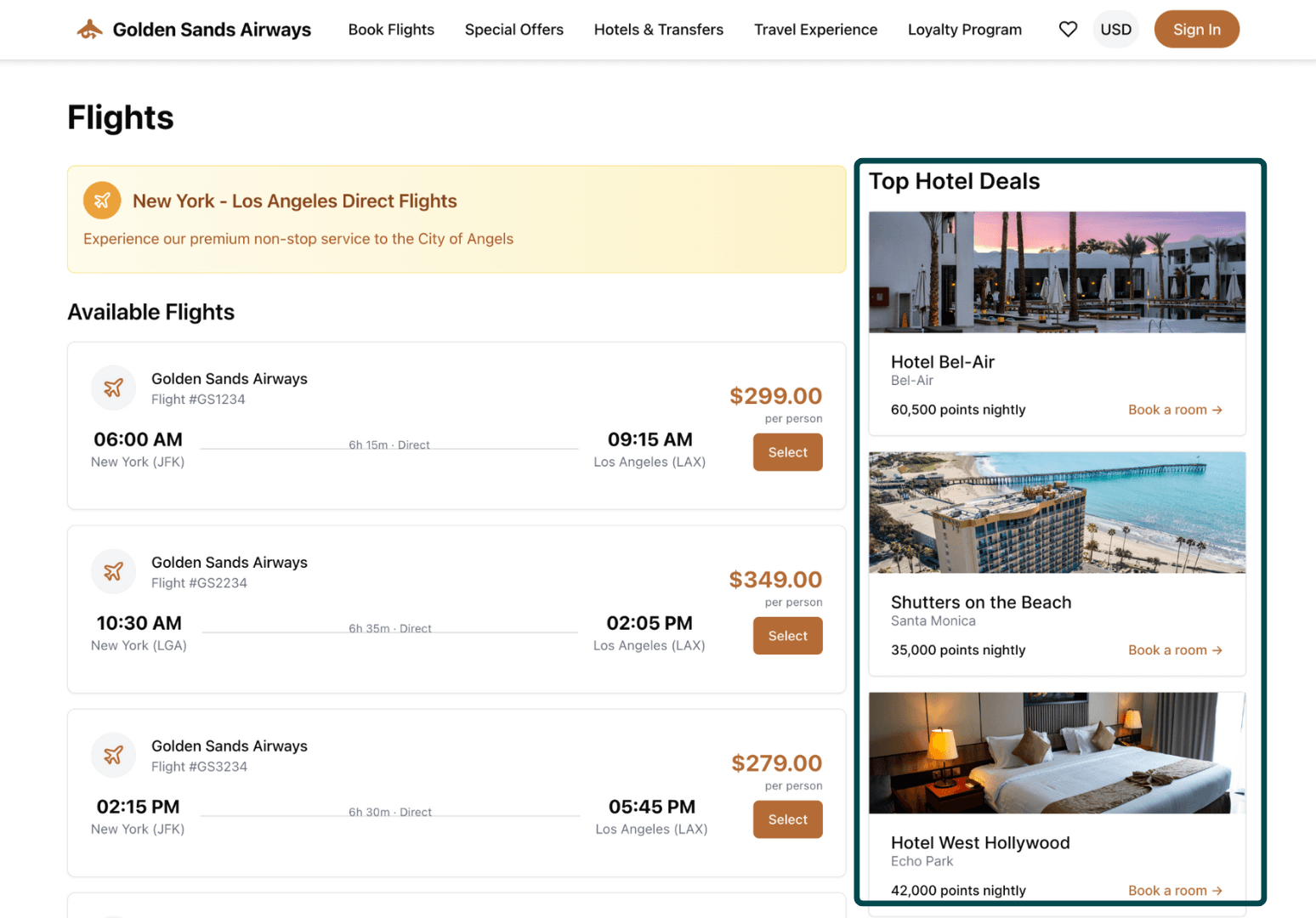The height and width of the screenshot is (918, 1316).
Task: Click the airplane icon on Flight #GS2234
Action: tap(113, 571)
